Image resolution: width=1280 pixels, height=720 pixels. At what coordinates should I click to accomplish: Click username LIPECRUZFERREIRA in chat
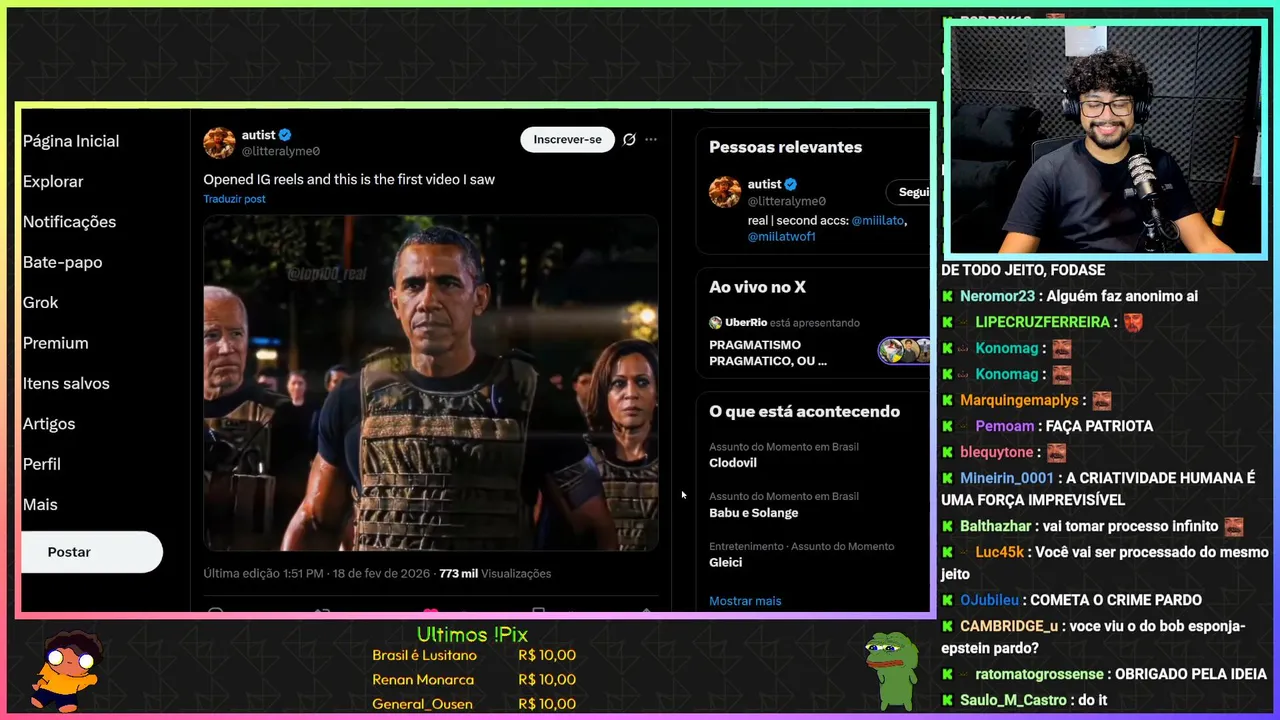(x=1043, y=322)
